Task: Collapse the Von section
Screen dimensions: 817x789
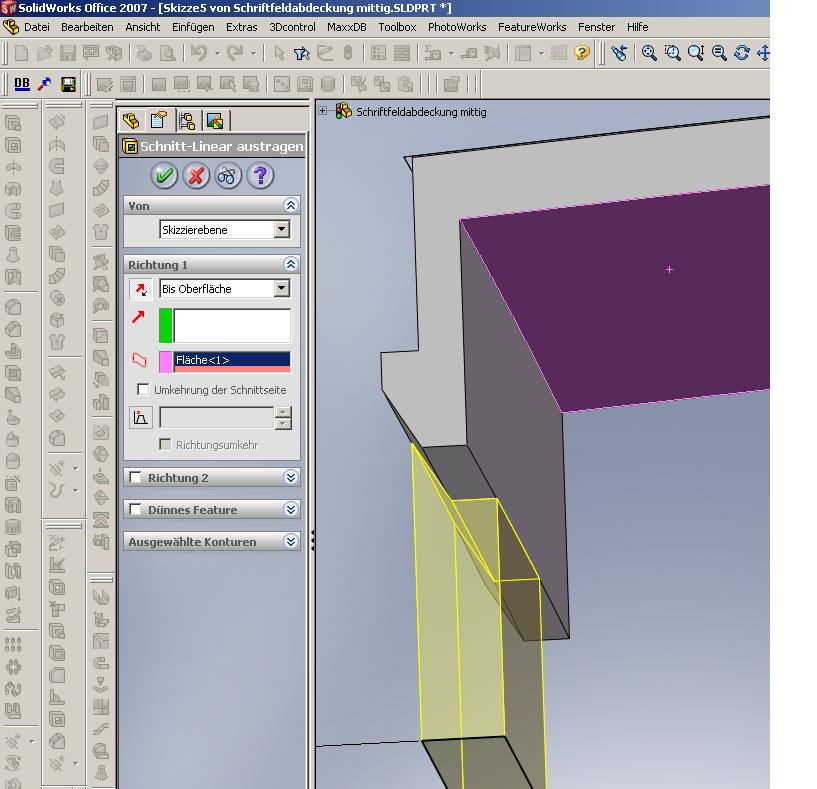Action: click(x=290, y=205)
